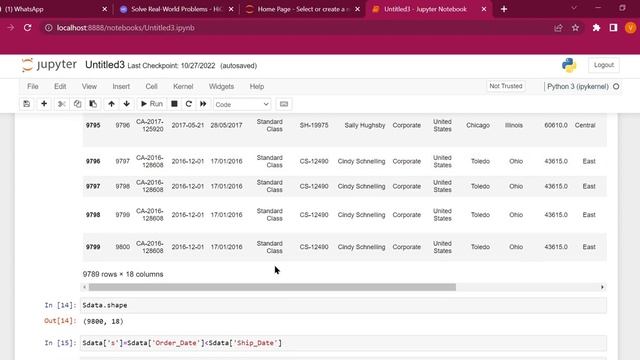Open the cell type Code dropdown
Viewport: 640px width, 360px height.
(242, 104)
